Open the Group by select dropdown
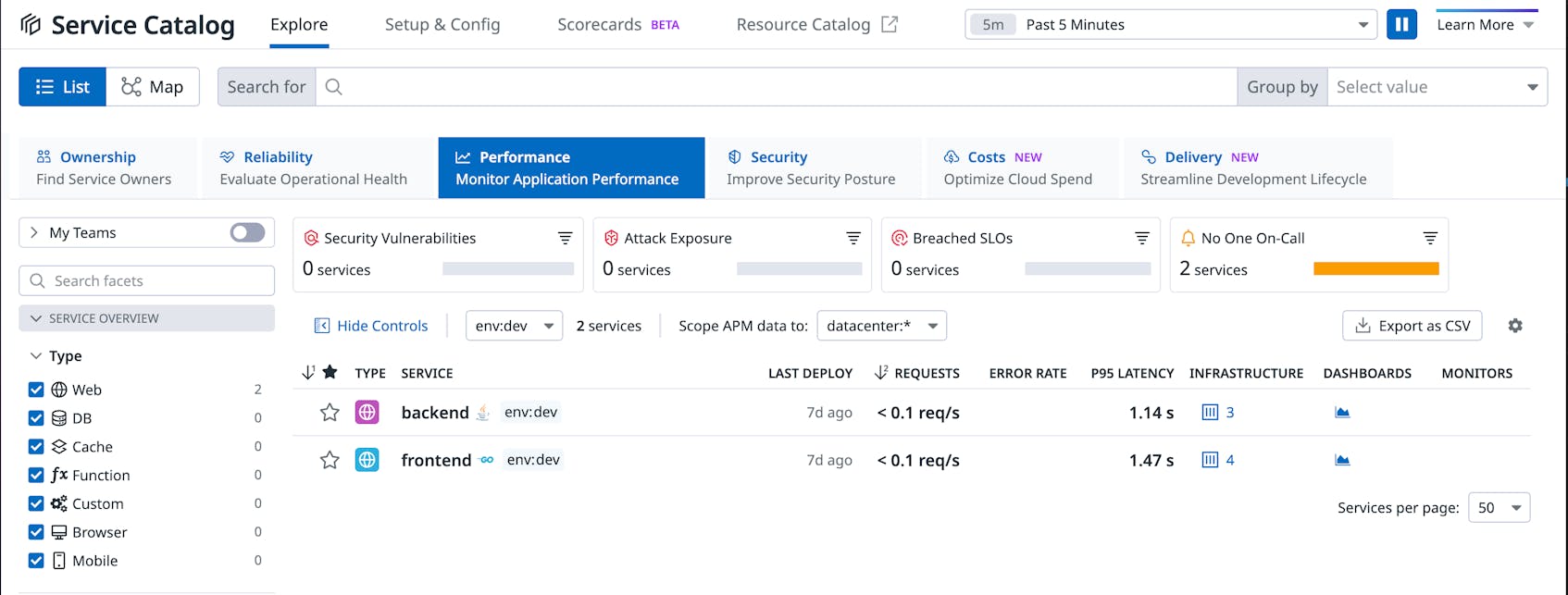This screenshot has height=595, width=1568. (1437, 87)
